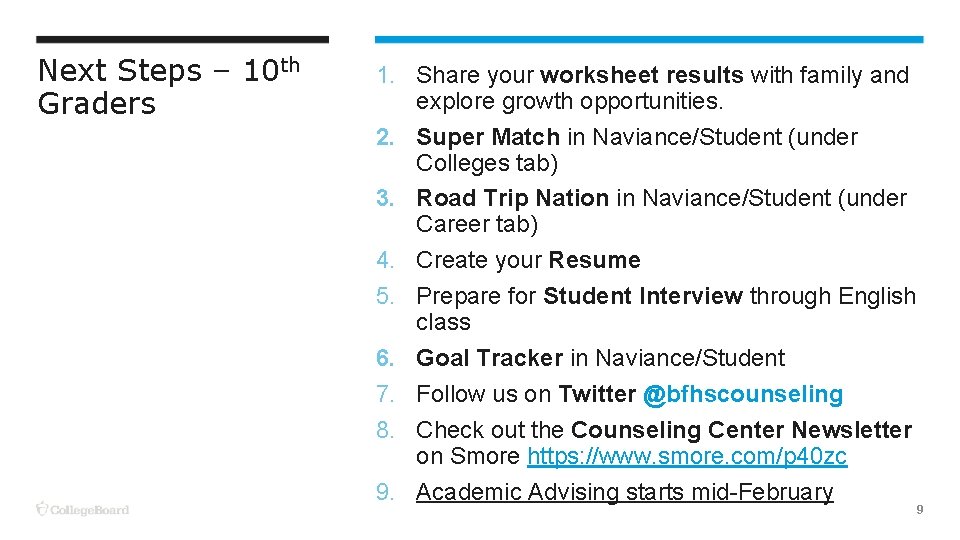Click list number 1 marker
This screenshot has width=960, height=540.
385,75
